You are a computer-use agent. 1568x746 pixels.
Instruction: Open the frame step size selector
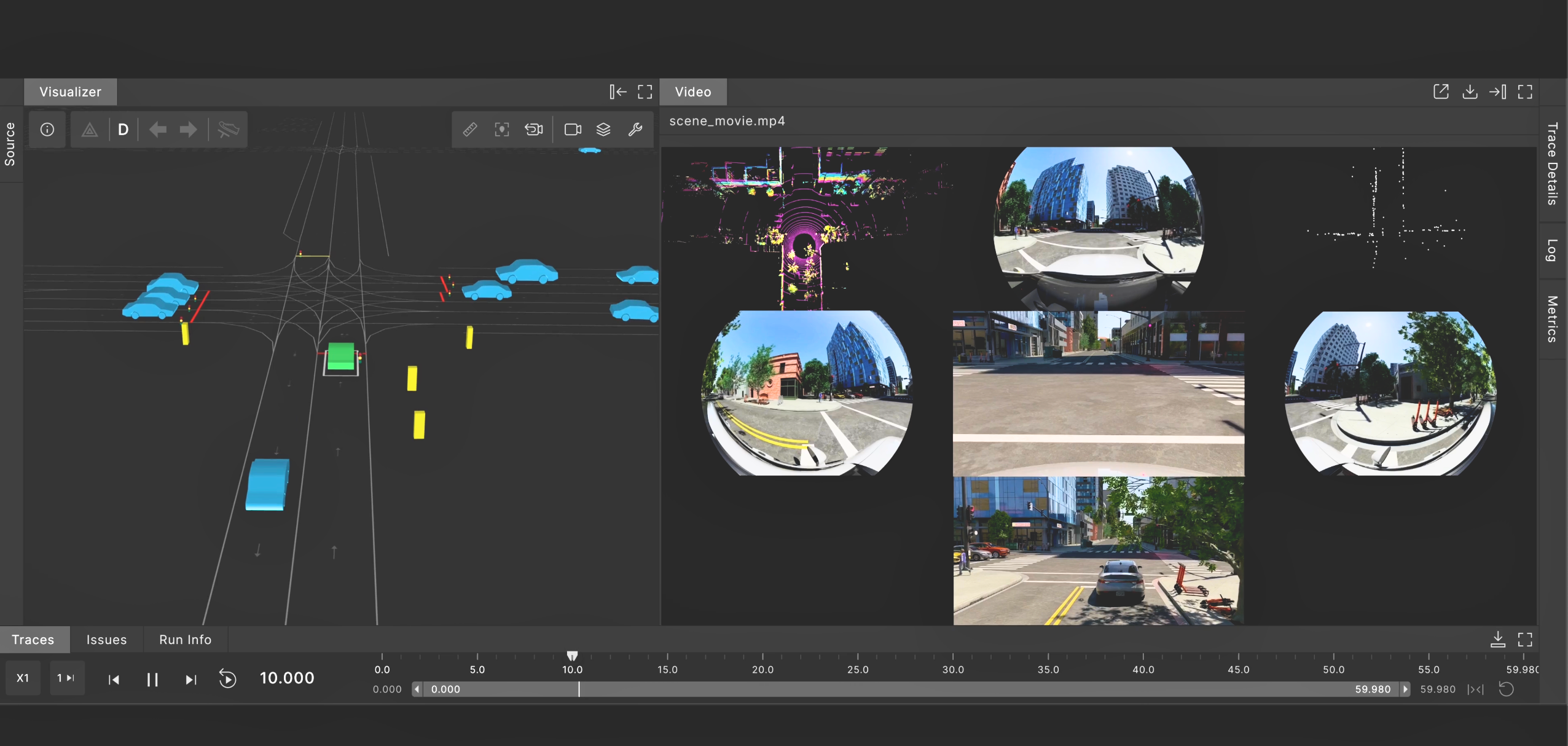pyautogui.click(x=66, y=678)
